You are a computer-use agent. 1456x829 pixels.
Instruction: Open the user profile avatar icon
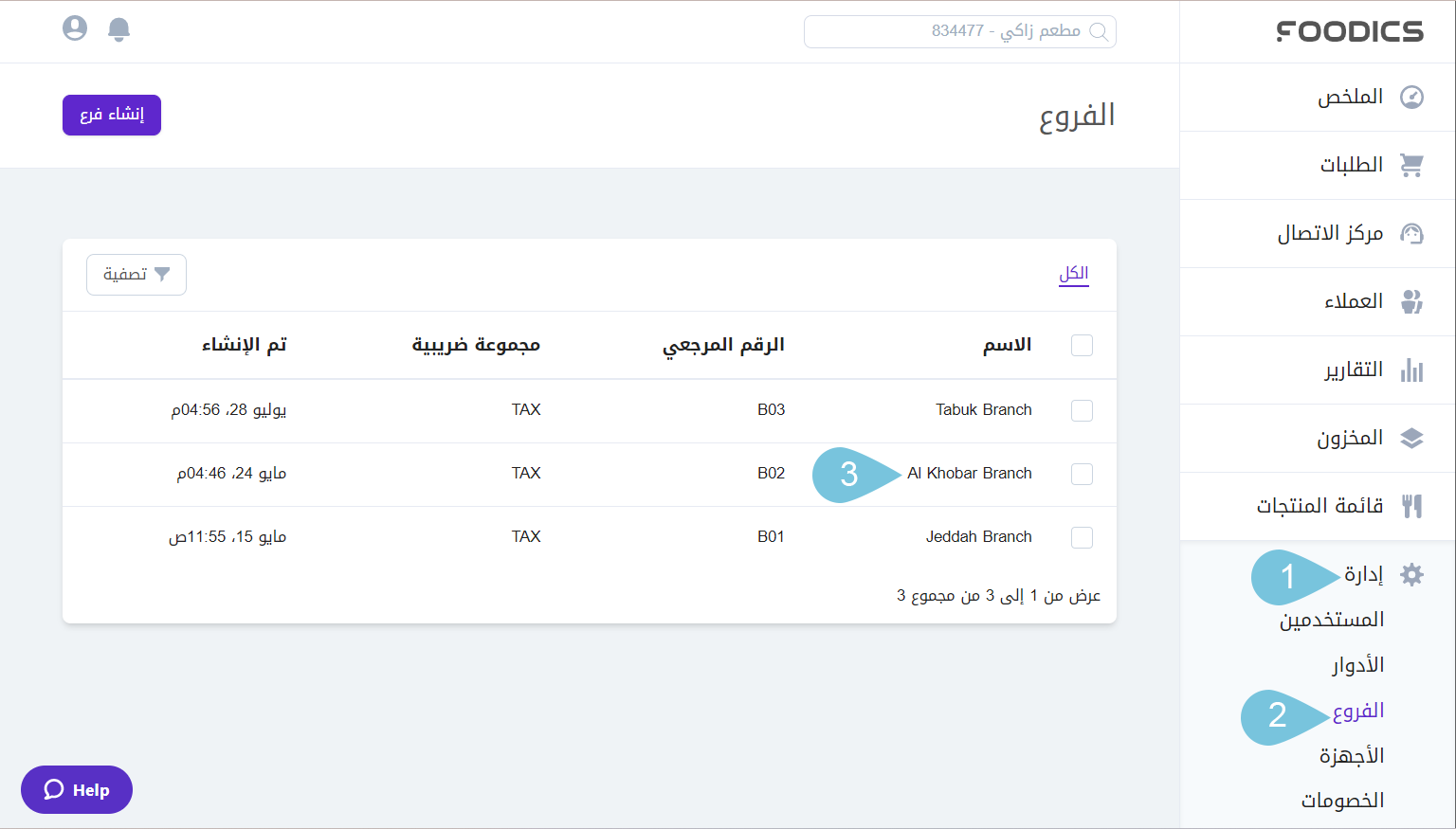75,28
